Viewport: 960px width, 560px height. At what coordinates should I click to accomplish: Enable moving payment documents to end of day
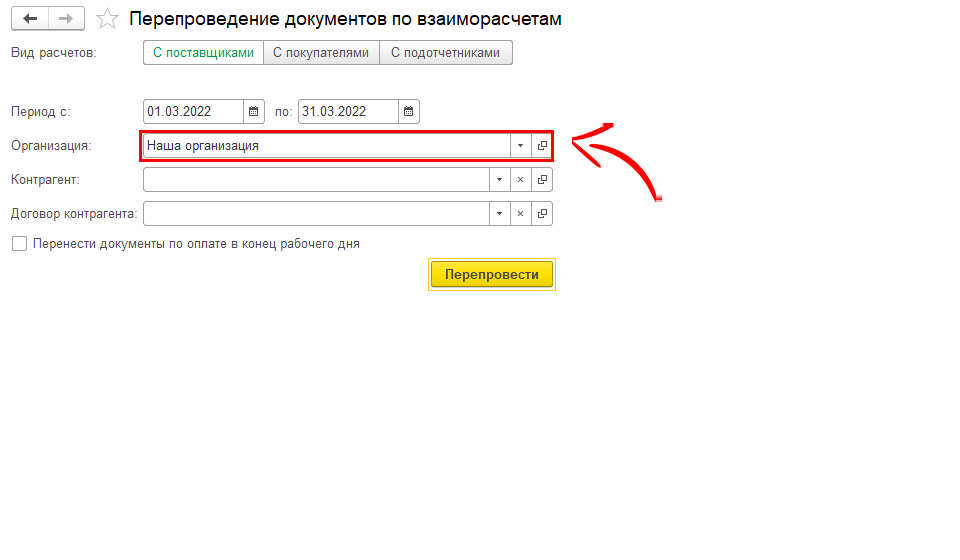pos(19,244)
